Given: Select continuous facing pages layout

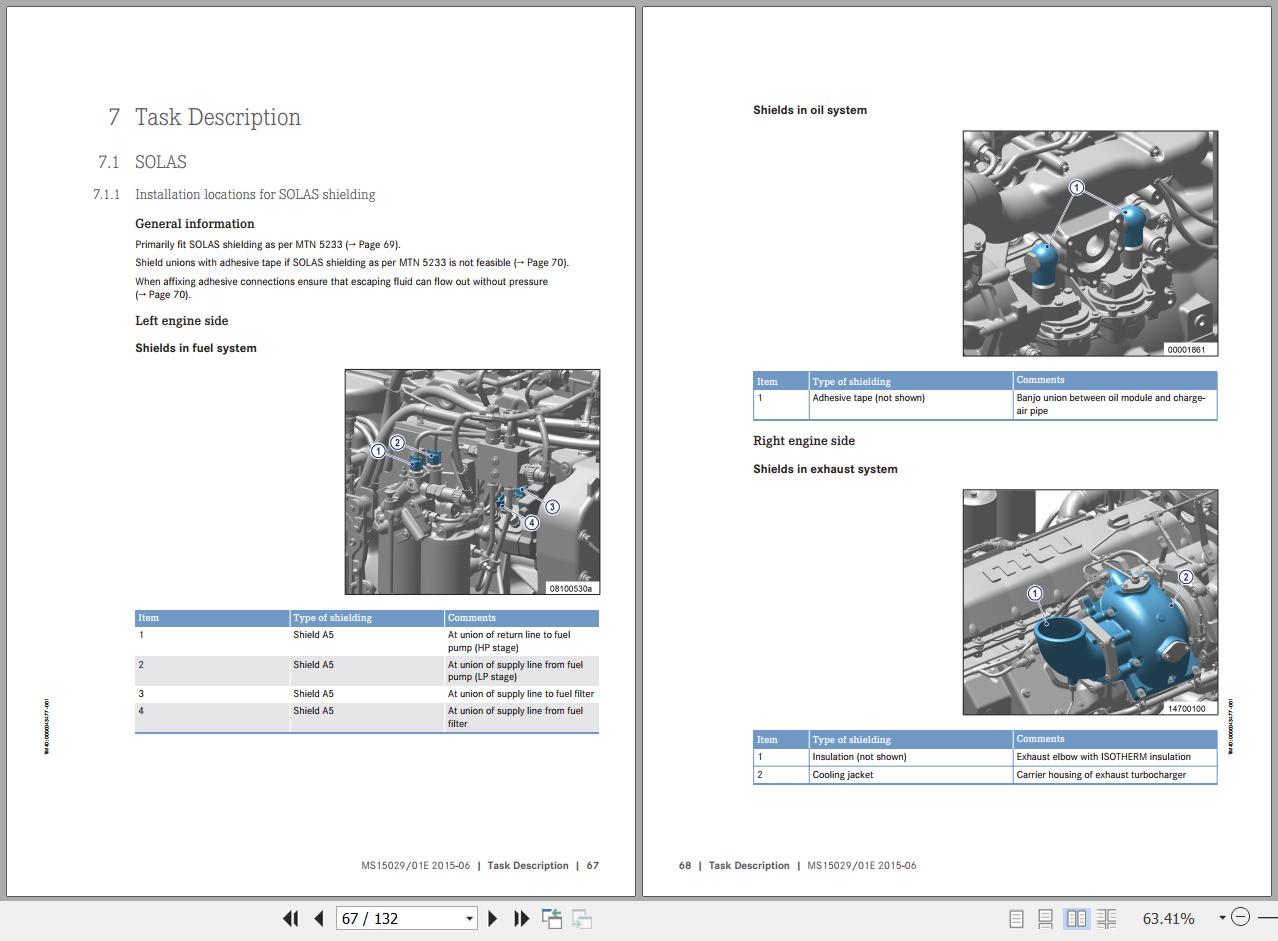Looking at the screenshot, I should [x=1106, y=918].
